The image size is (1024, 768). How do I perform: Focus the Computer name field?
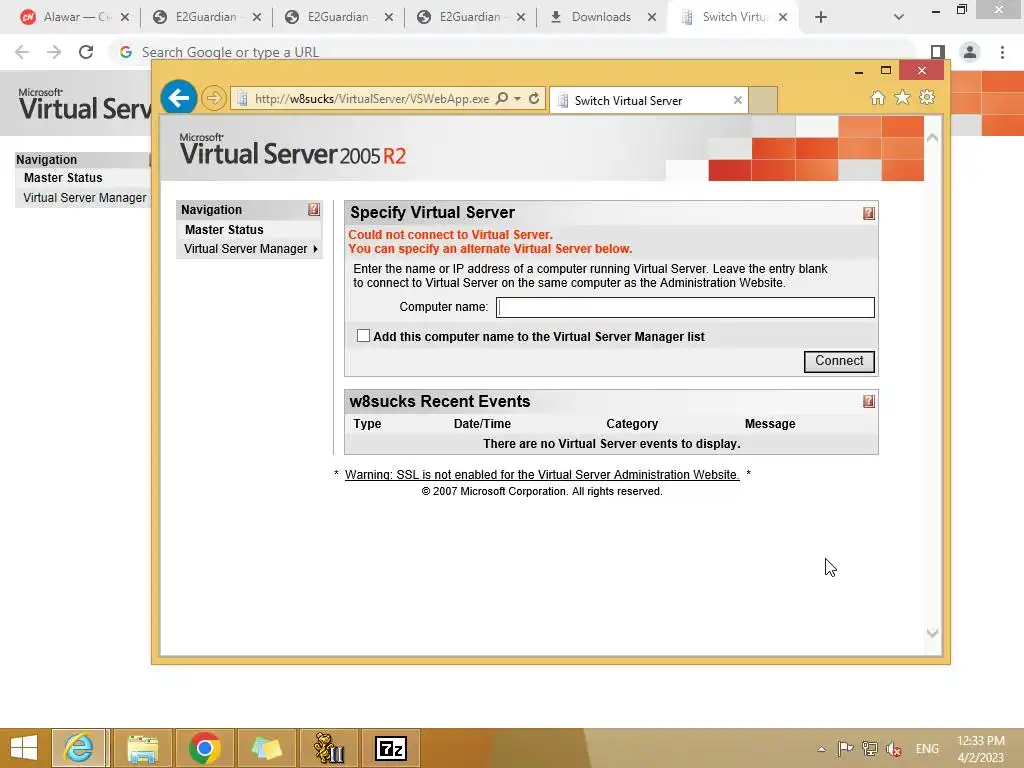click(x=685, y=308)
